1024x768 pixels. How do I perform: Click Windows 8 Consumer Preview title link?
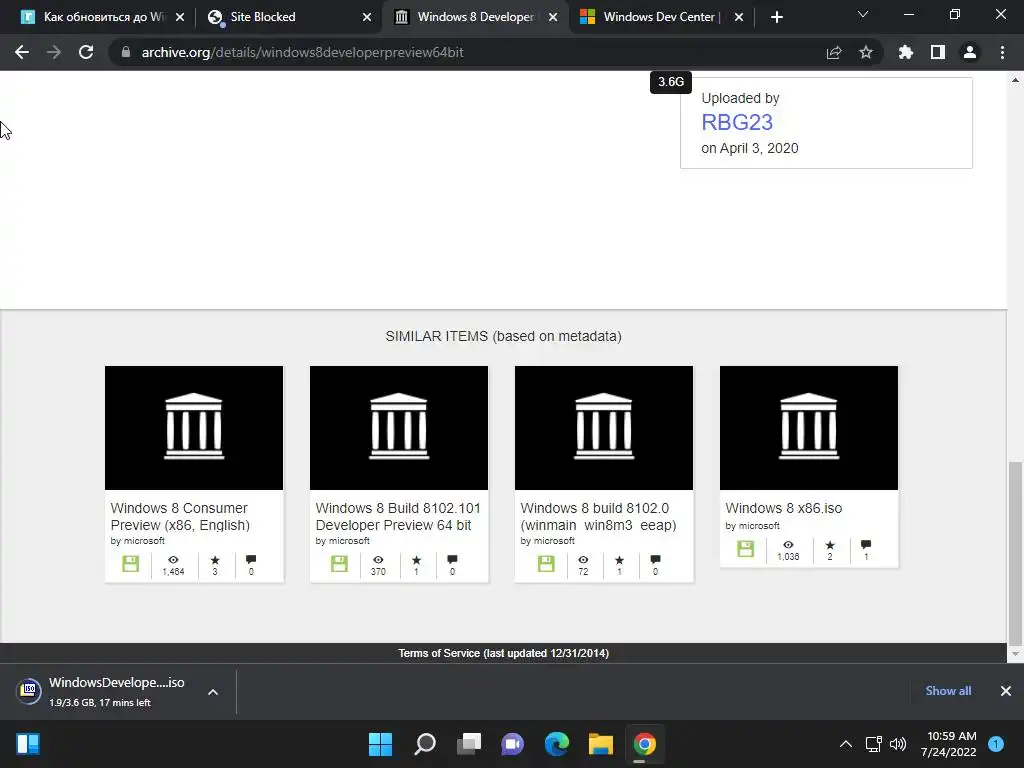tap(180, 517)
